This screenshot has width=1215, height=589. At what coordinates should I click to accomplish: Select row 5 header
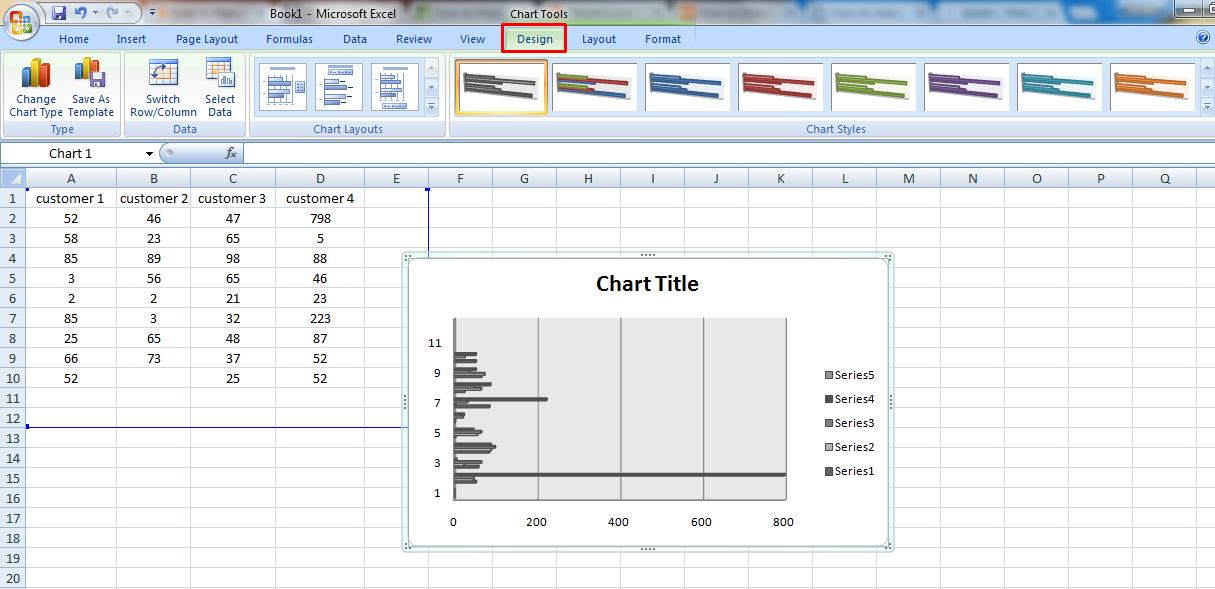click(13, 278)
